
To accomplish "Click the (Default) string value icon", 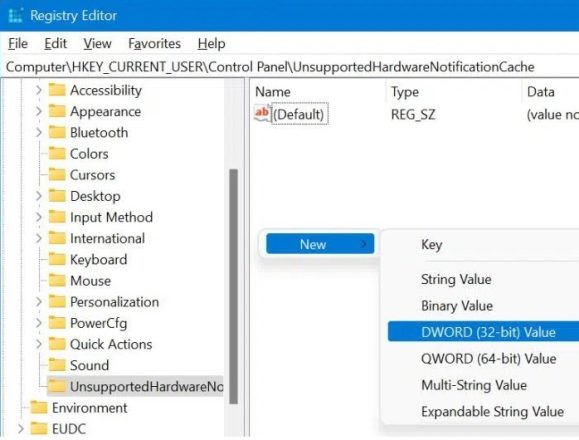I will [x=262, y=113].
